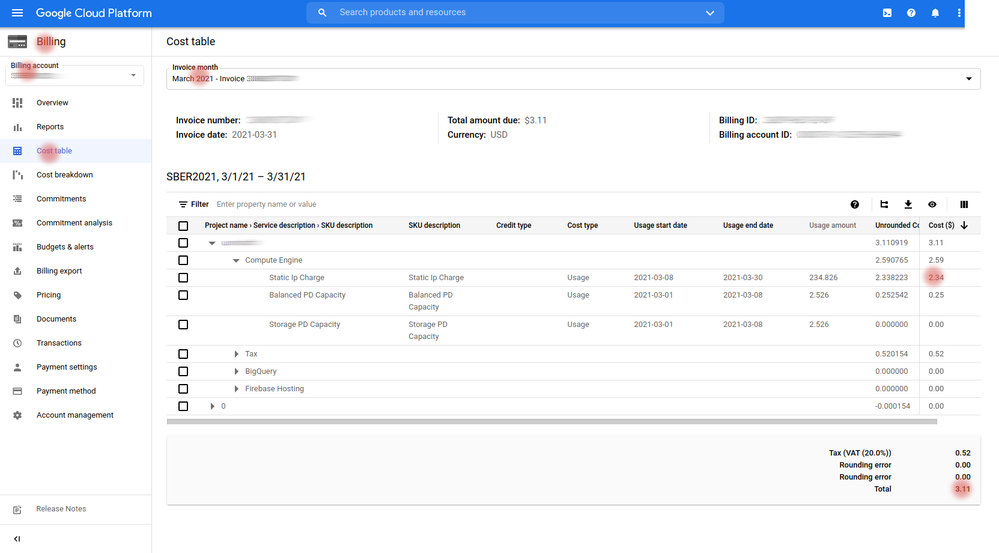Open notifications bell
This screenshot has height=553, width=999.
coord(935,13)
